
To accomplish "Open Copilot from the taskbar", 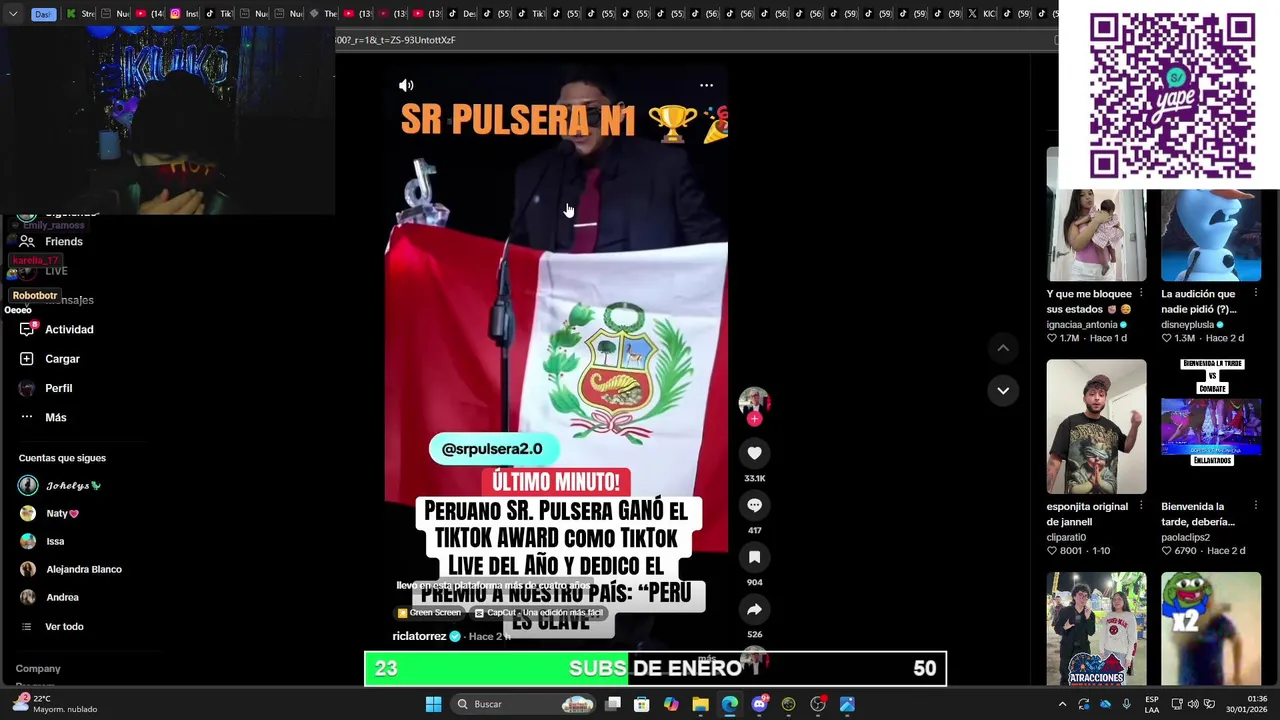I will pos(671,704).
